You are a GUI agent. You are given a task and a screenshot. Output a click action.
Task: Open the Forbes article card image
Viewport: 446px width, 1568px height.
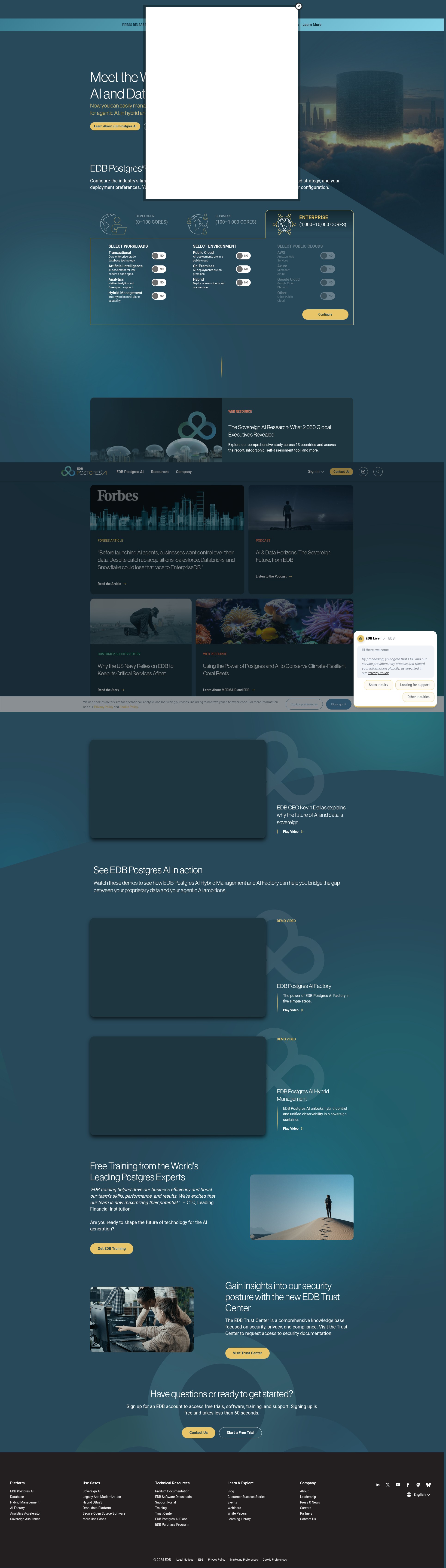pos(167,508)
